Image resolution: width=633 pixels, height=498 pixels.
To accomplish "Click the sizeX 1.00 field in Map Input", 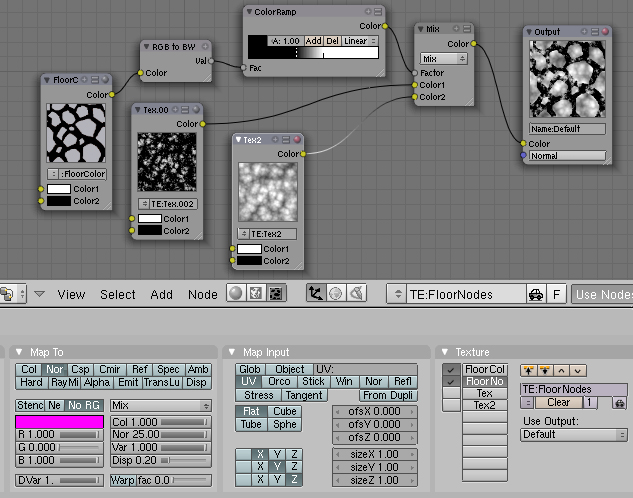I will [x=375, y=454].
